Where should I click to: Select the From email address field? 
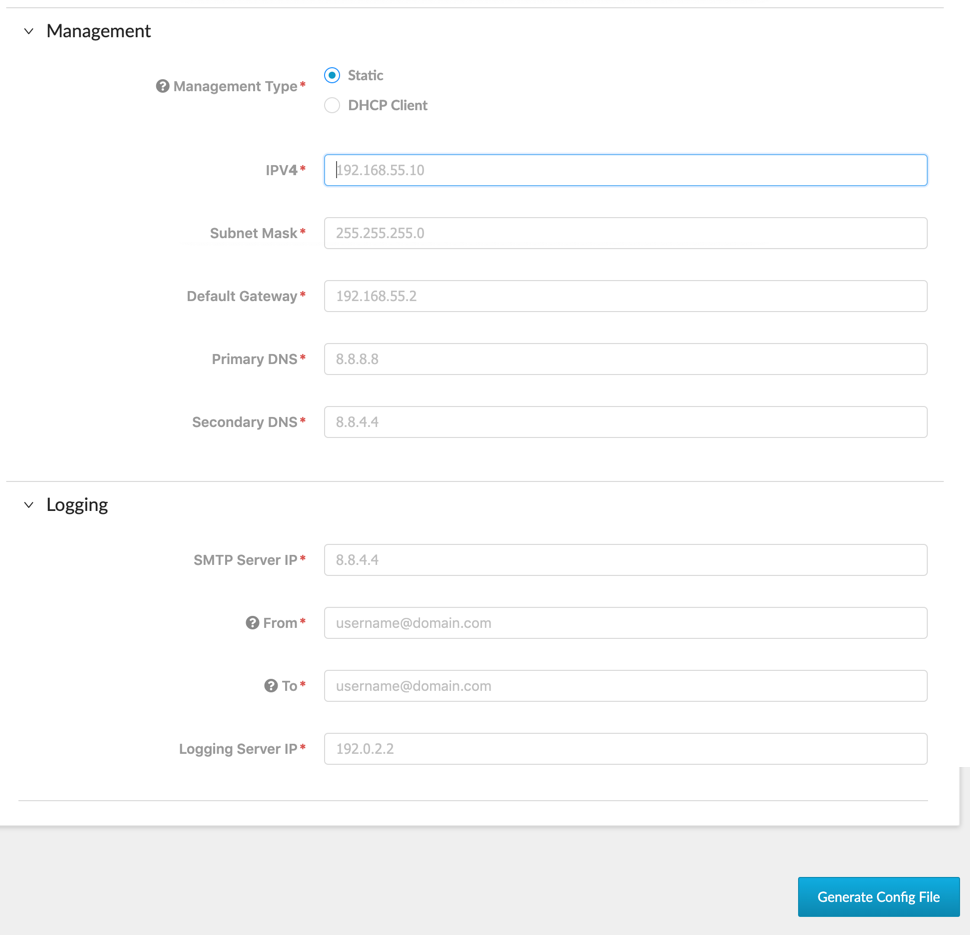624,622
